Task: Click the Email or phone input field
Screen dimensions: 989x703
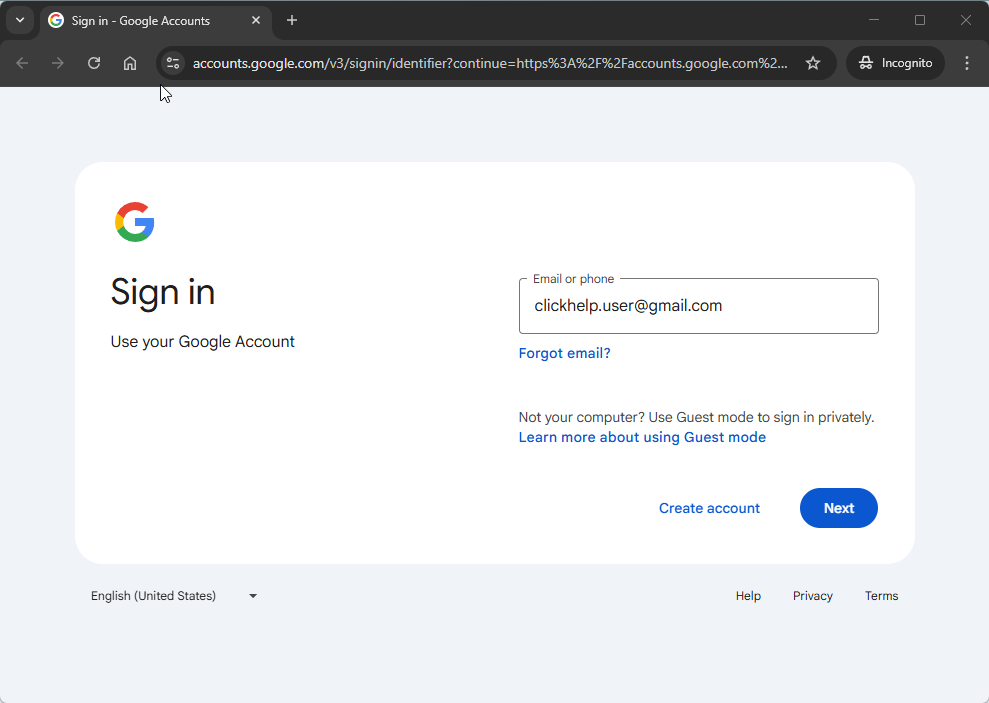Action: point(698,305)
